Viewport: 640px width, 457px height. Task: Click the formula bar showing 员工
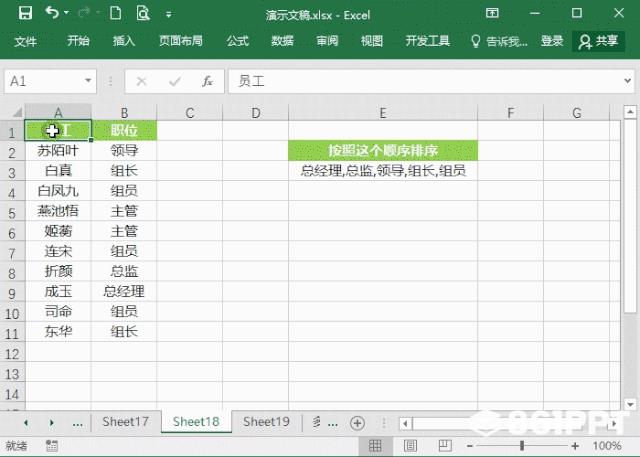[424, 81]
